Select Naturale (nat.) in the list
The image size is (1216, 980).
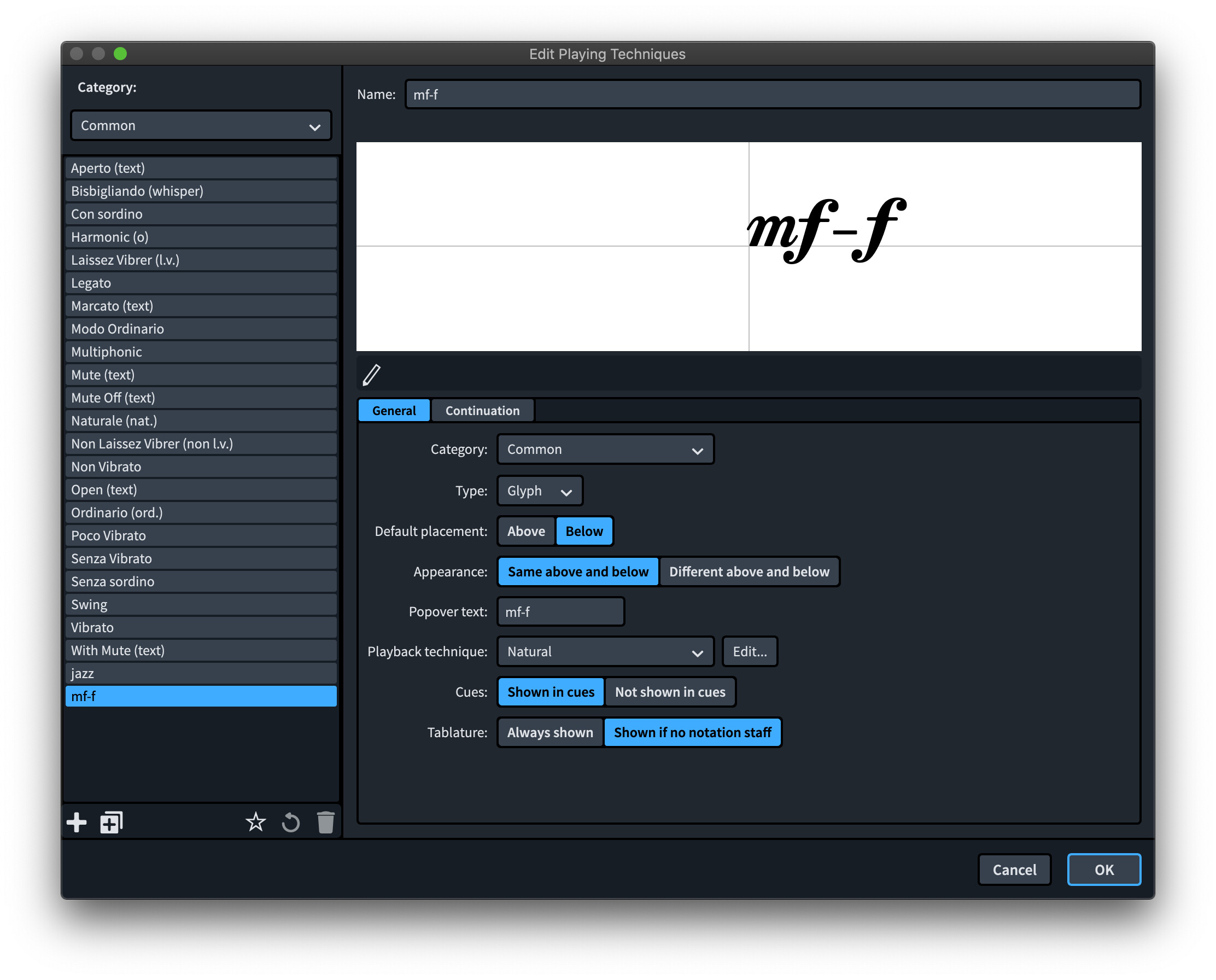coord(201,421)
